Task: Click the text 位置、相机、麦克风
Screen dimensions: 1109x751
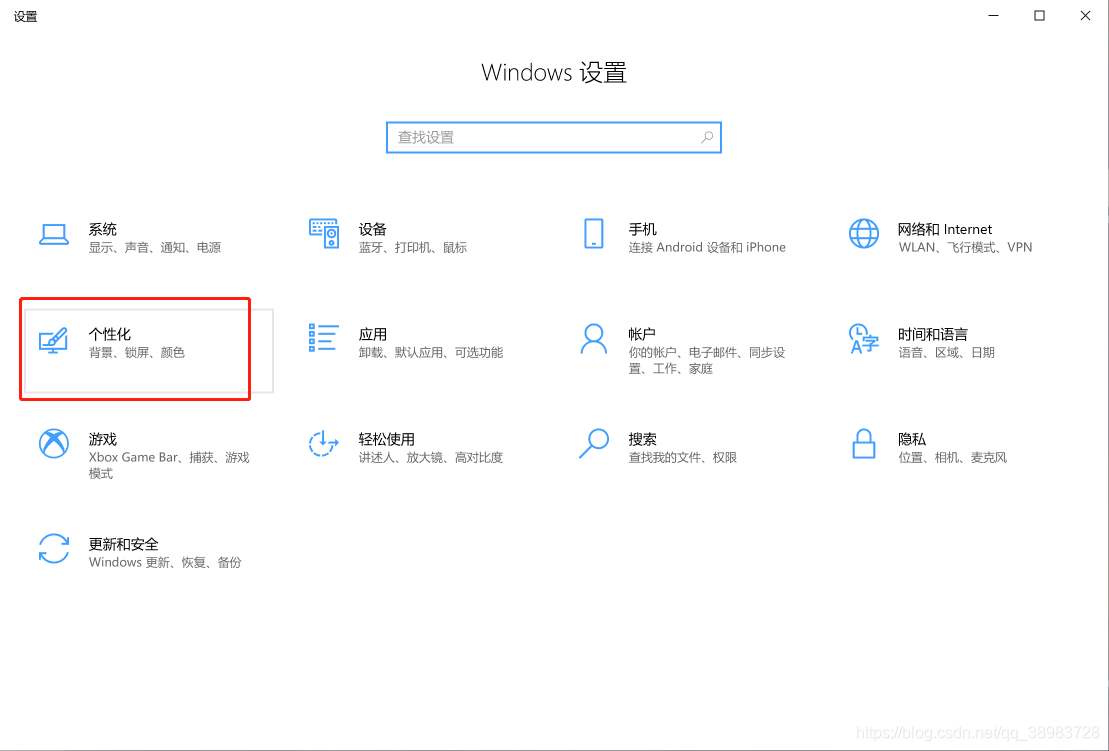Action: 952,458
